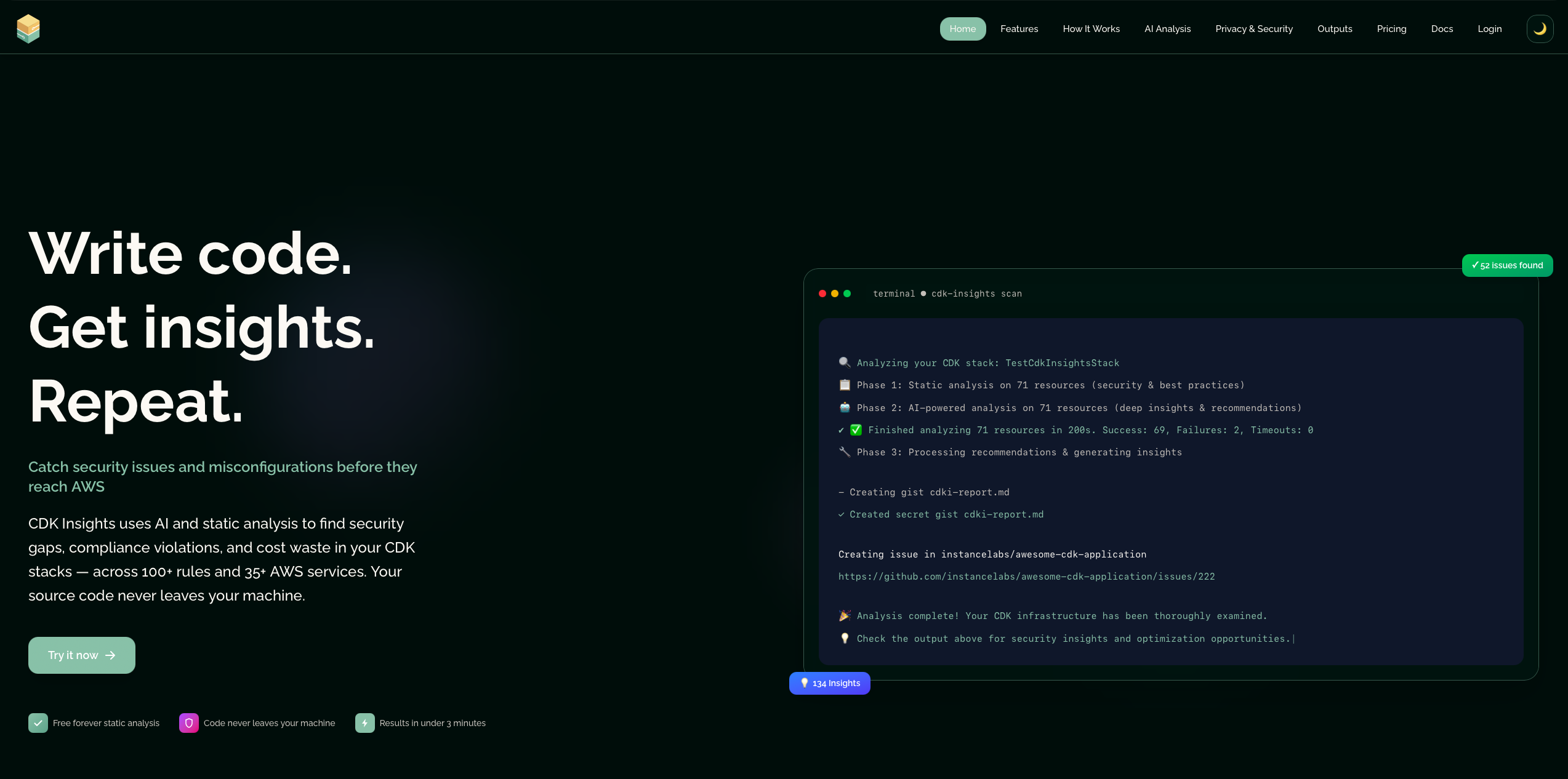Go to How It Works section
Screen dimensions: 1568x779
[1091, 29]
